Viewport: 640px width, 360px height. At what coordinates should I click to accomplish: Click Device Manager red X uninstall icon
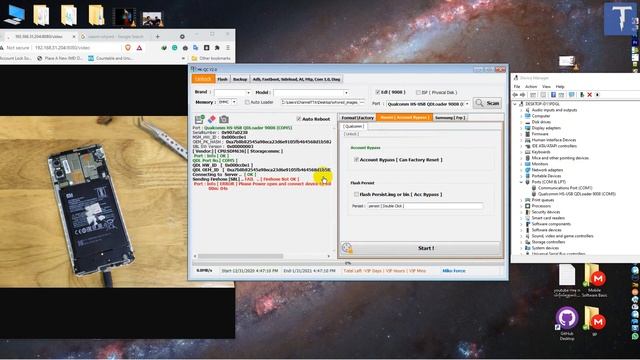[589, 95]
